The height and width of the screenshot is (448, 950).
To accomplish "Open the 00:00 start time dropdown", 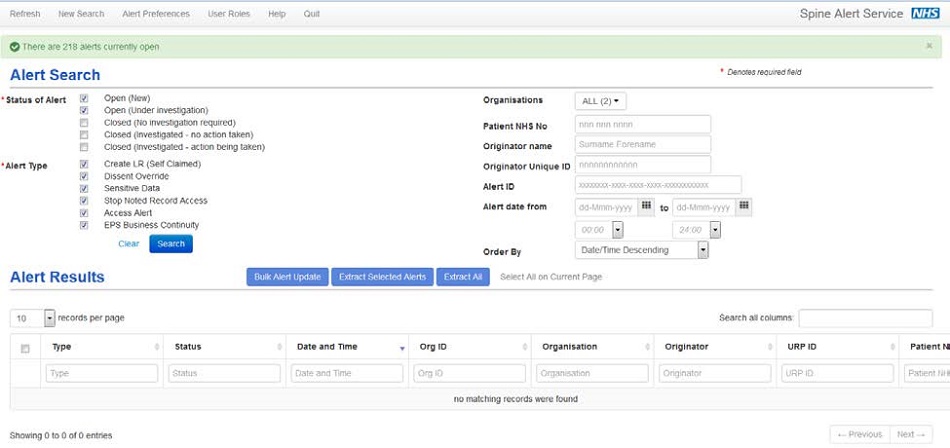I will [618, 230].
